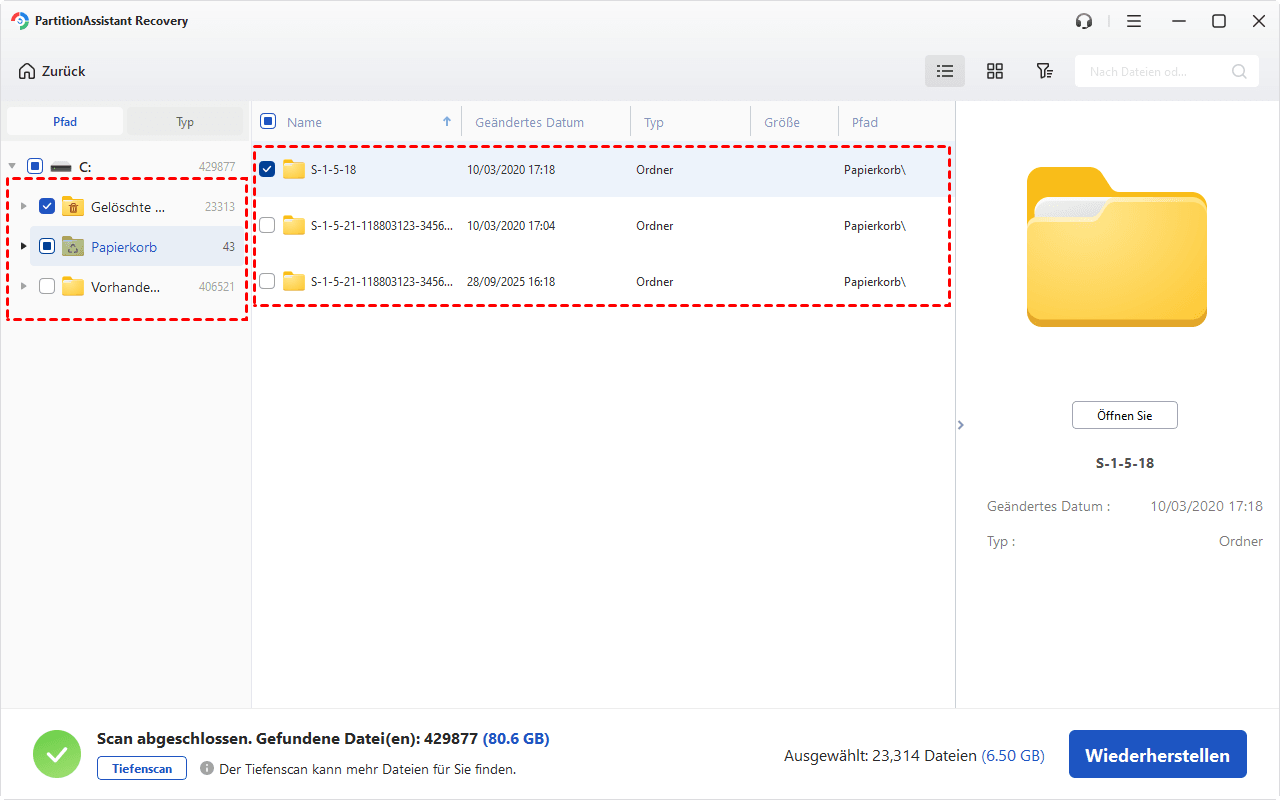
Task: Click the info icon beside Tiefenscan hint
Action: pyautogui.click(x=207, y=768)
